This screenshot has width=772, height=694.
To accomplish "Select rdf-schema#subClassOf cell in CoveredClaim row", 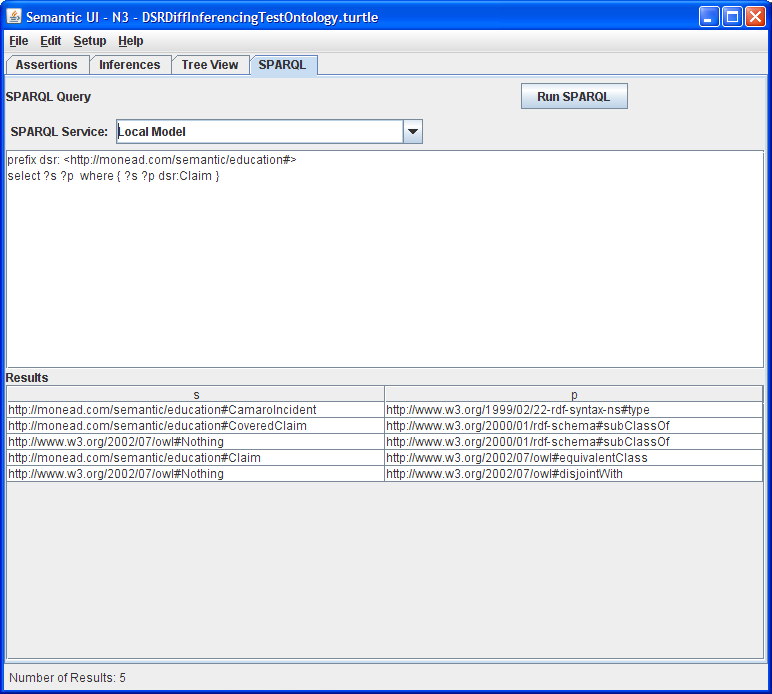I will point(574,426).
